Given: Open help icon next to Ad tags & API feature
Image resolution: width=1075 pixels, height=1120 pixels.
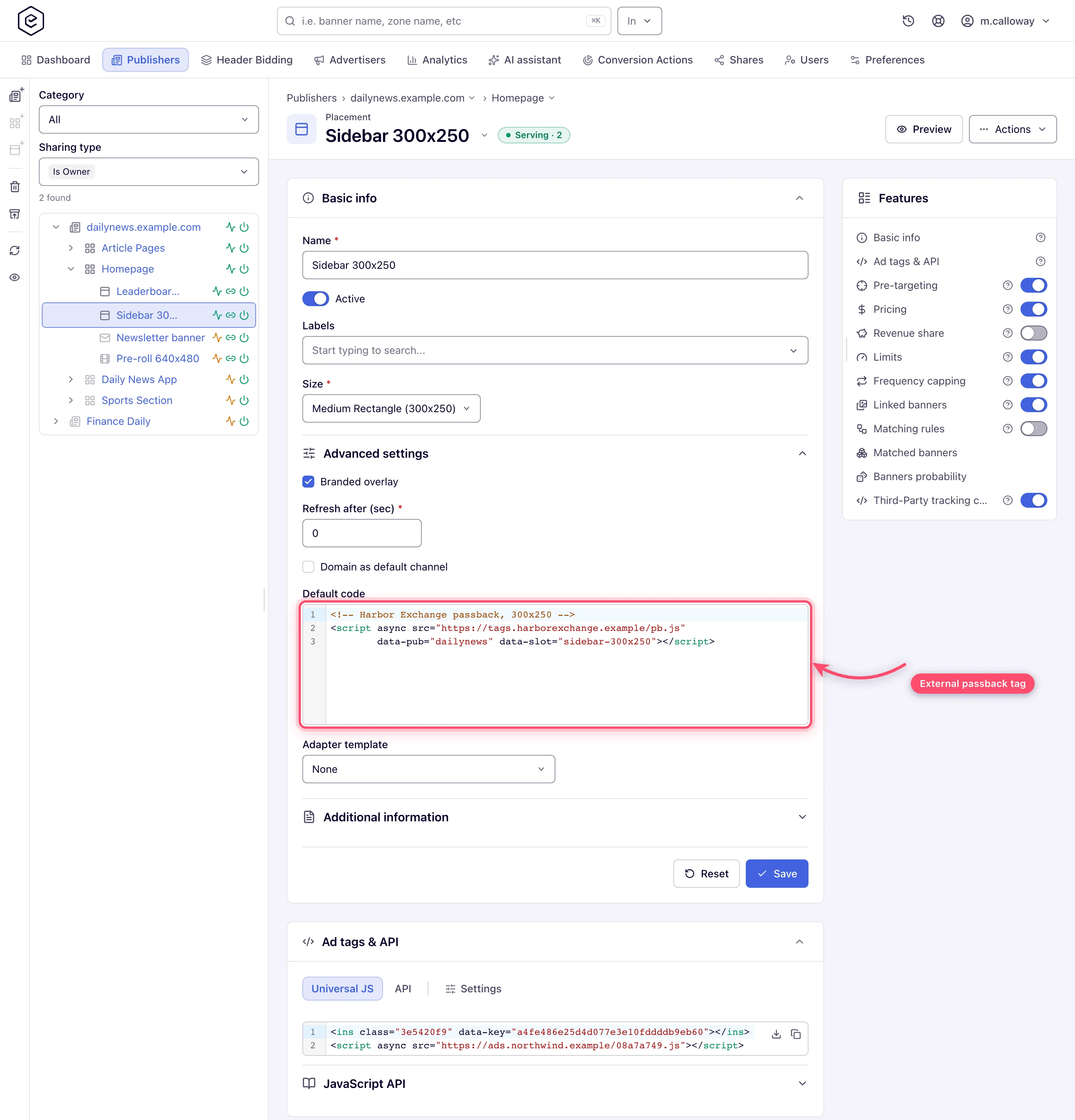Looking at the screenshot, I should coord(1041,261).
